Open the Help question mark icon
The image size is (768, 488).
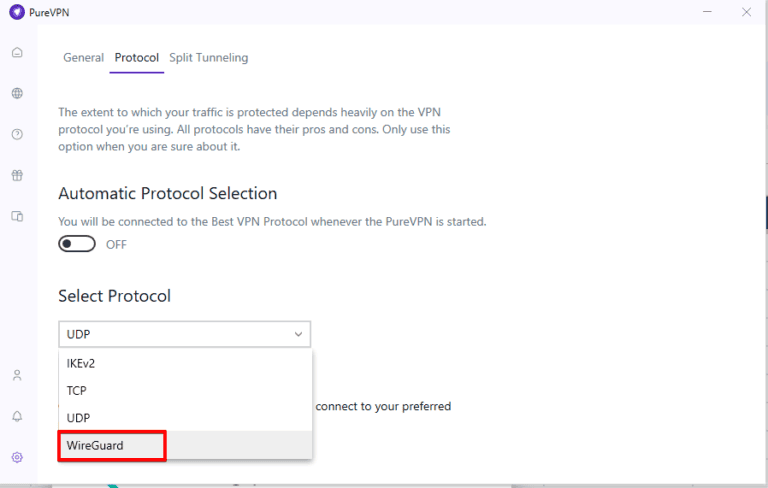coord(17,134)
